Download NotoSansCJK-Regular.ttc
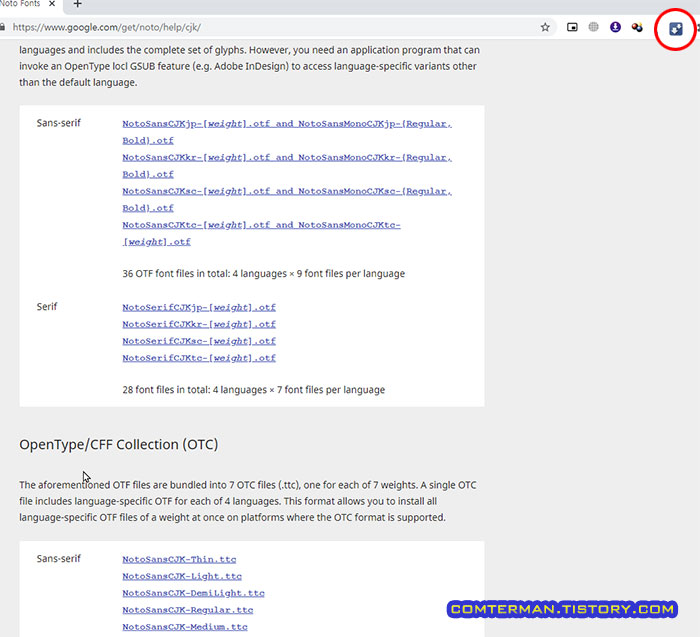Viewport: 700px width, 637px height. (188, 610)
